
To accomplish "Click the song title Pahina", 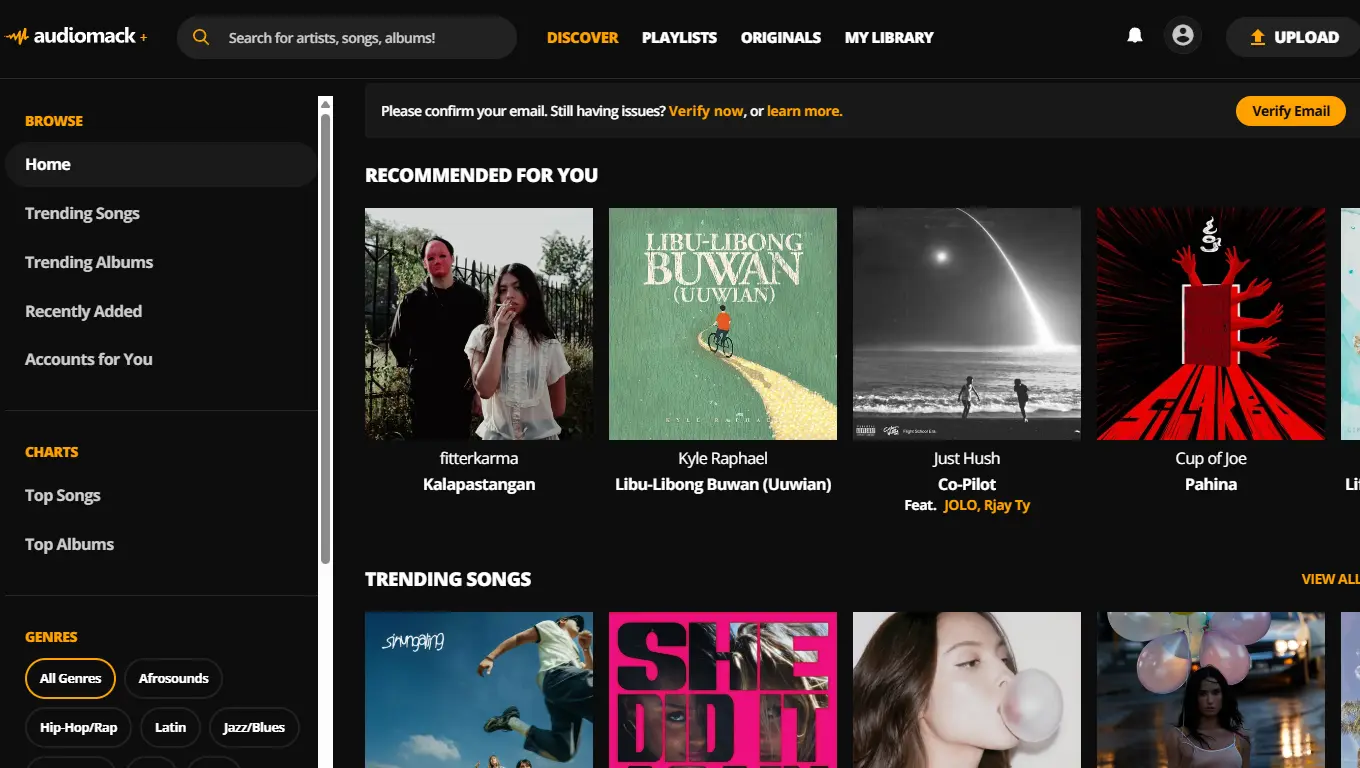I will coord(1211,484).
